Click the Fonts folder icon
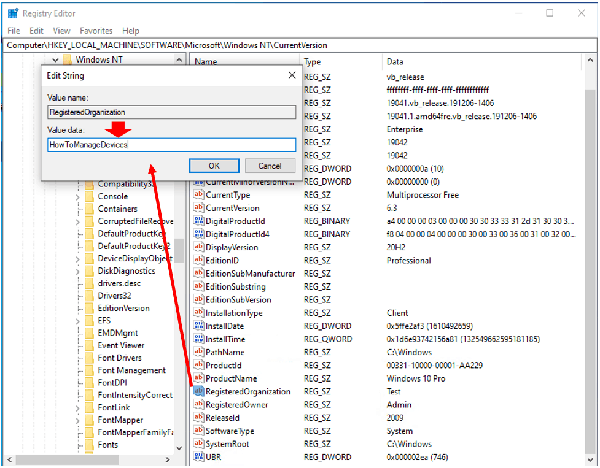Screen dimensions: 600x468 pyautogui.click(x=89, y=444)
